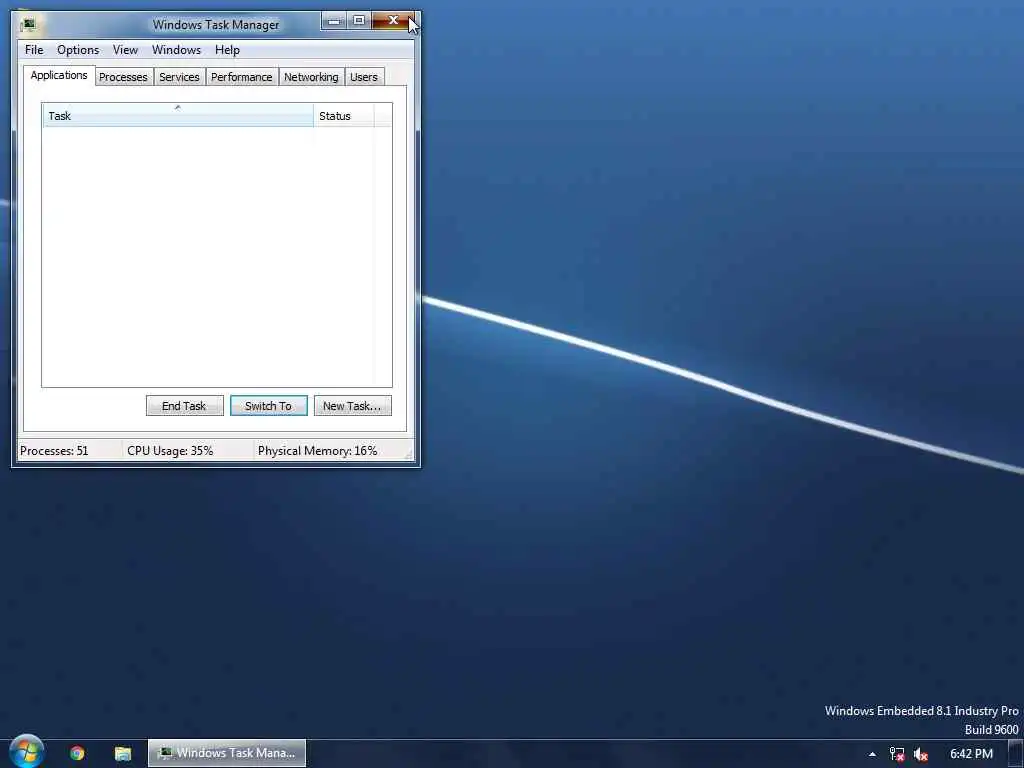Switch to the Networking tab
Image resolution: width=1024 pixels, height=768 pixels.
312,77
